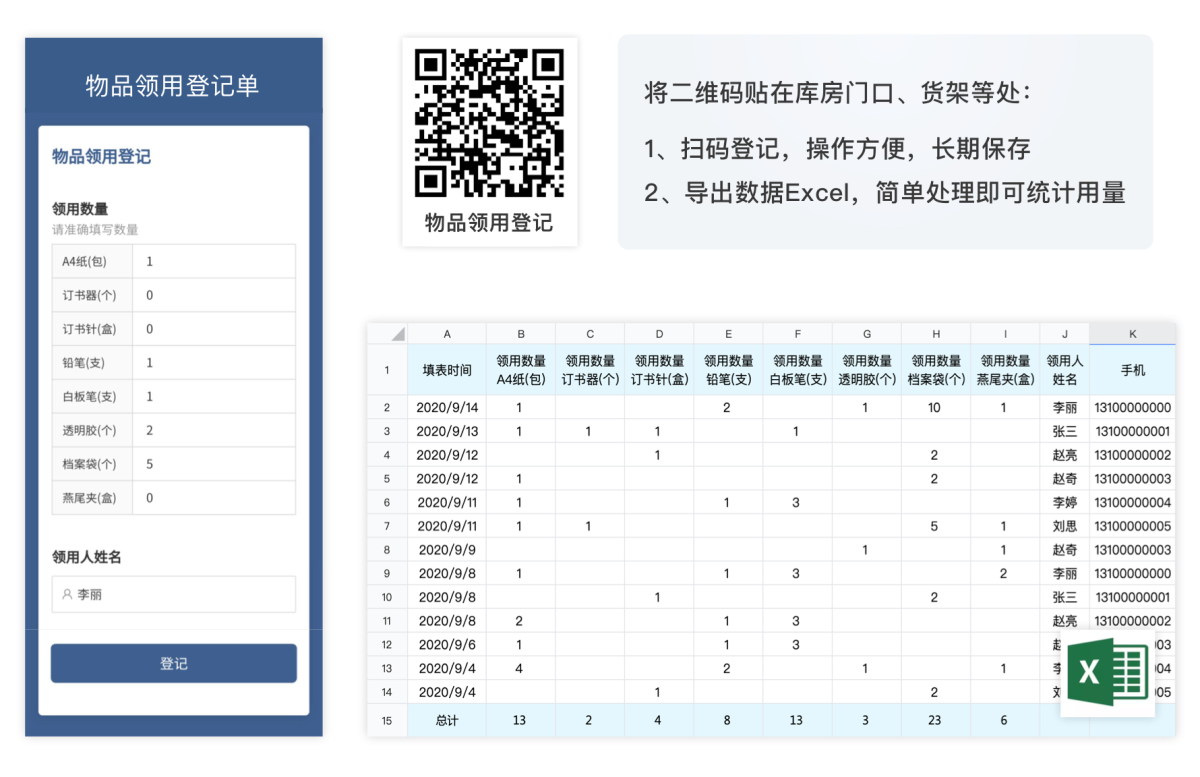Click the spreadsheet select-all corner triangle
The image size is (1200, 777).
tap(397, 334)
